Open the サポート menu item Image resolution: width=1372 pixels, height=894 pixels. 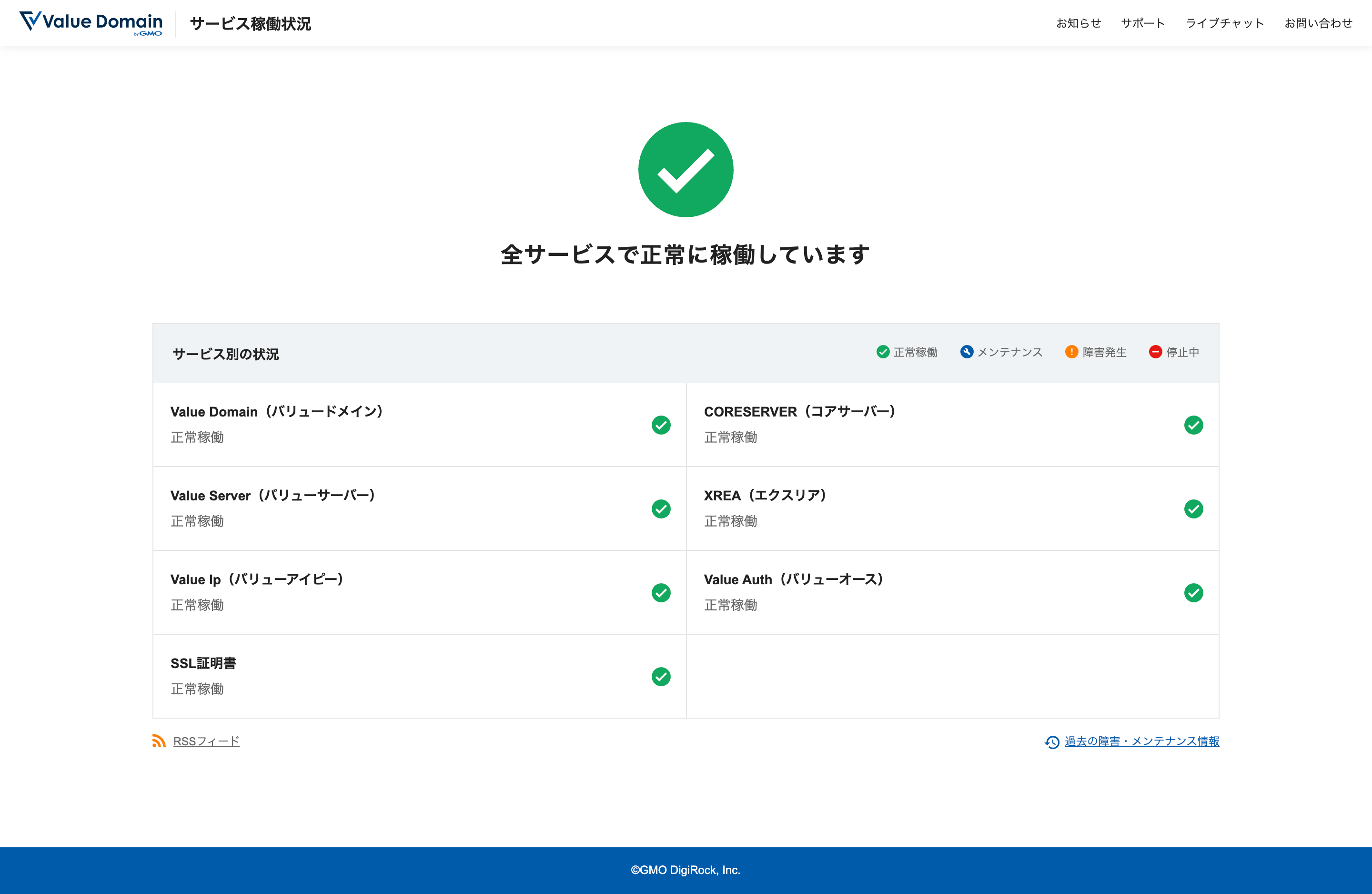(1142, 23)
